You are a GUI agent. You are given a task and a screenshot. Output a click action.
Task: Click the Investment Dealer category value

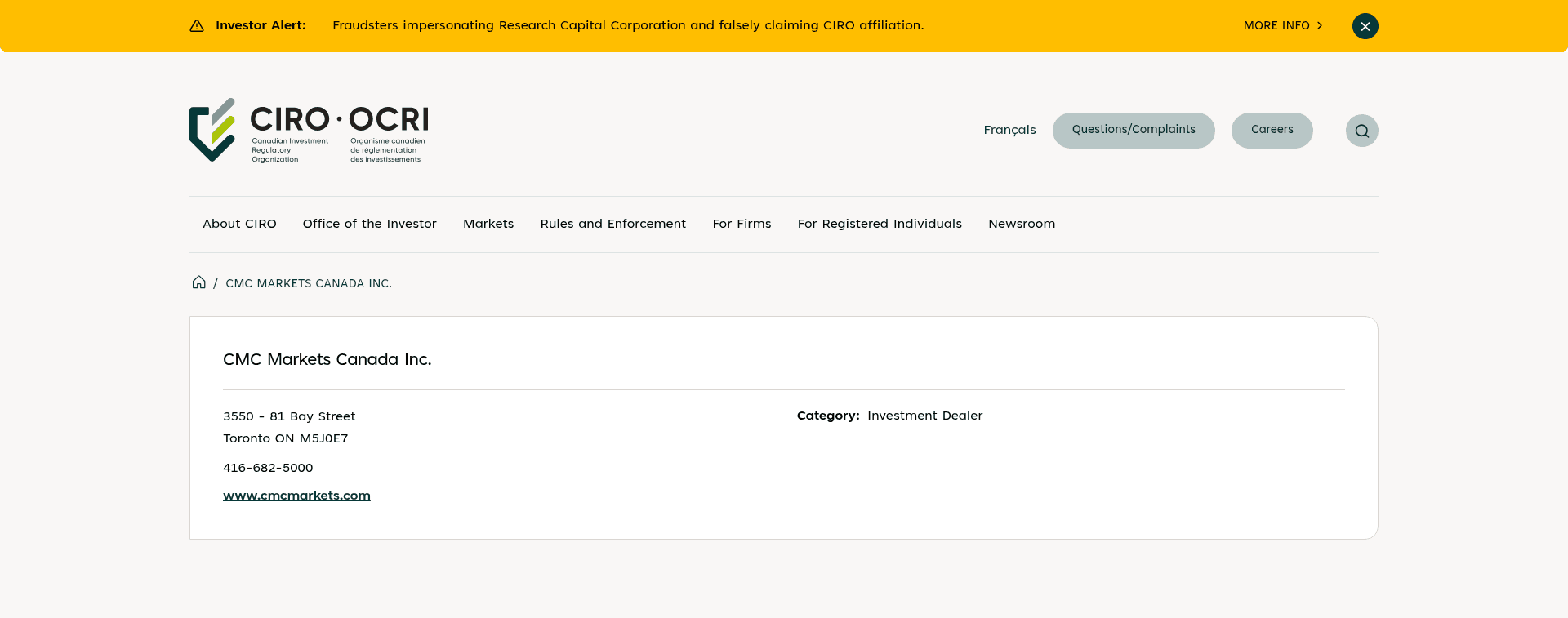click(x=925, y=416)
